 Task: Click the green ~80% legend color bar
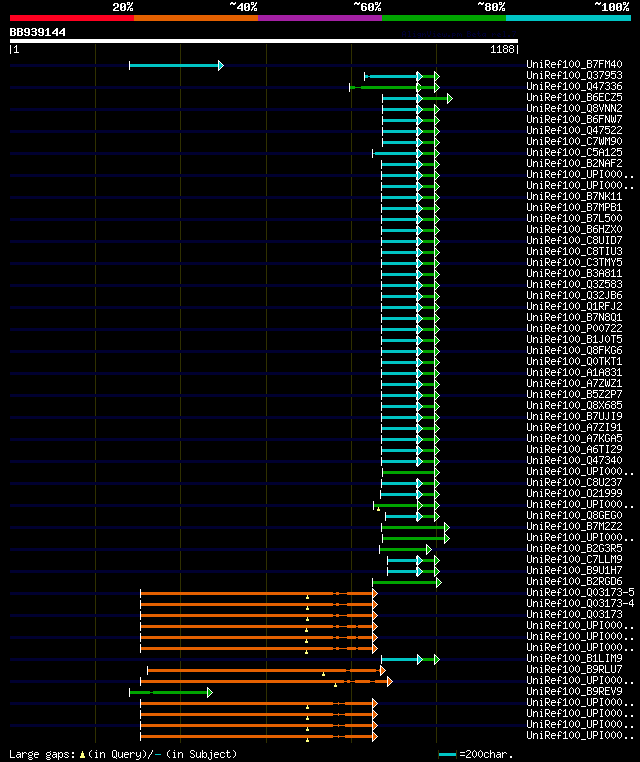[444, 18]
